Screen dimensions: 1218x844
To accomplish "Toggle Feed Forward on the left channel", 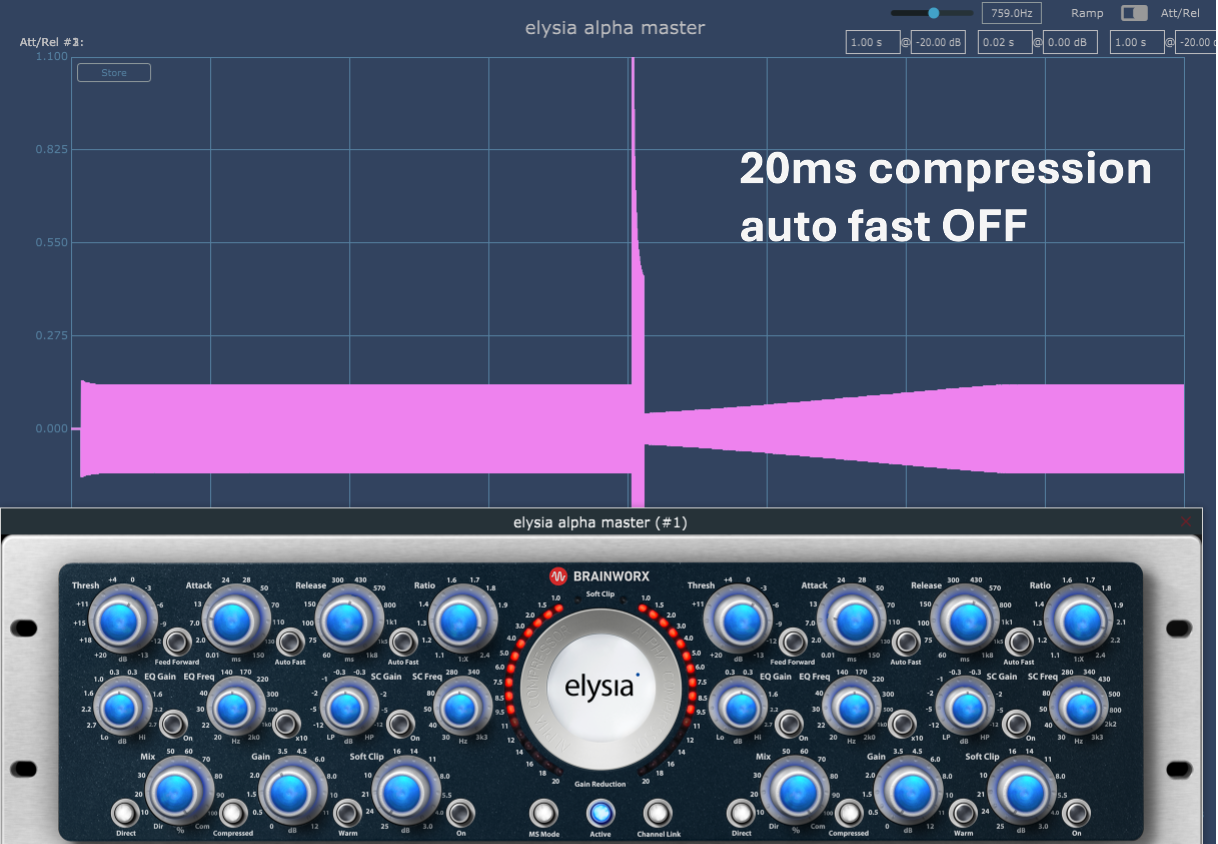I will [x=177, y=645].
